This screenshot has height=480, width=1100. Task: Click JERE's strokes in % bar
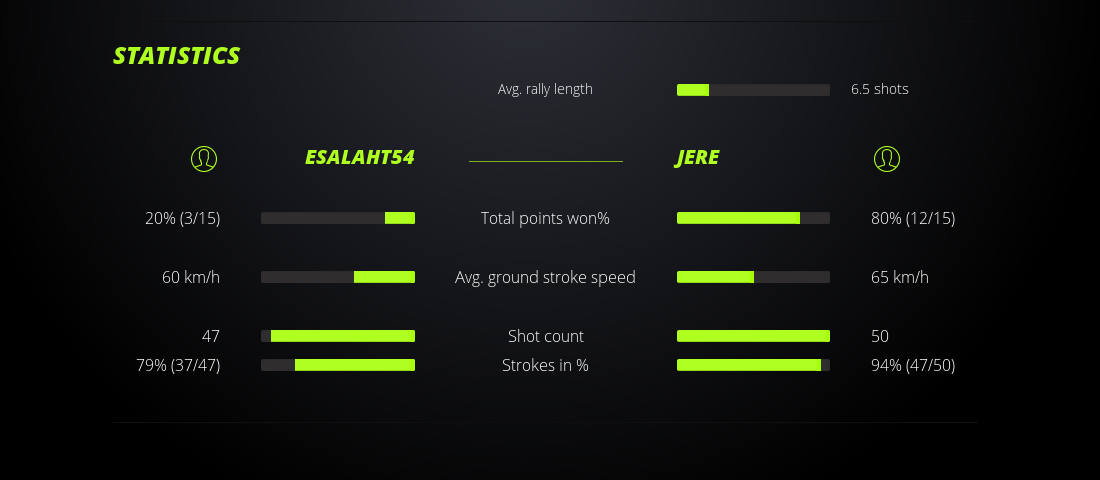[753, 365]
